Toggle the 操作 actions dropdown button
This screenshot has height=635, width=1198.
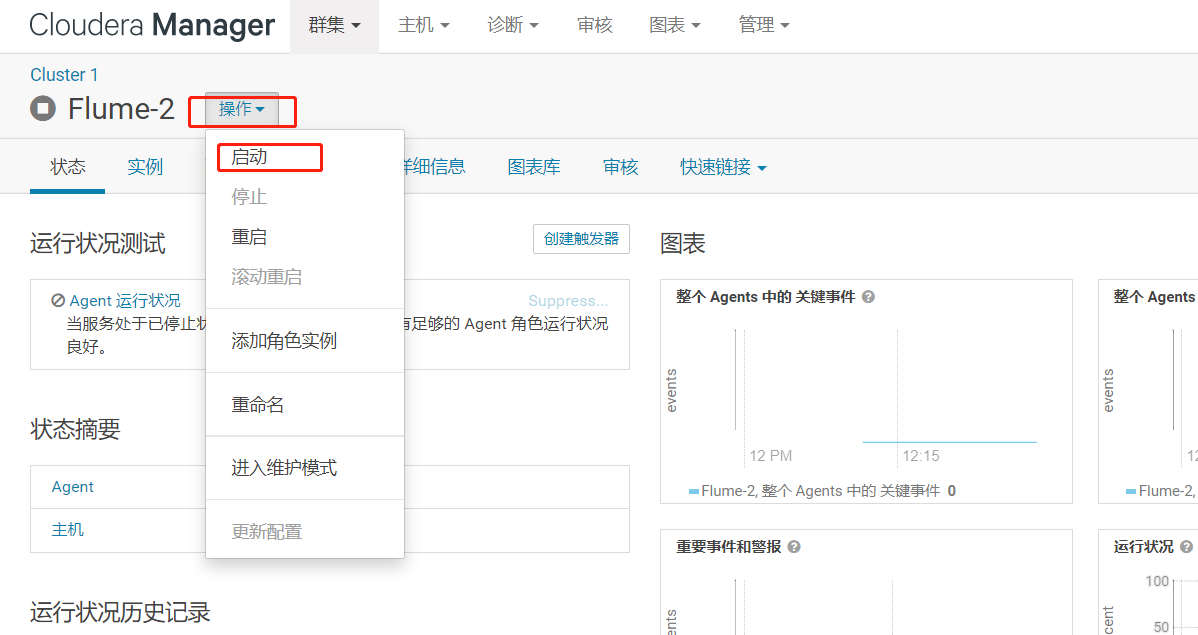[241, 109]
